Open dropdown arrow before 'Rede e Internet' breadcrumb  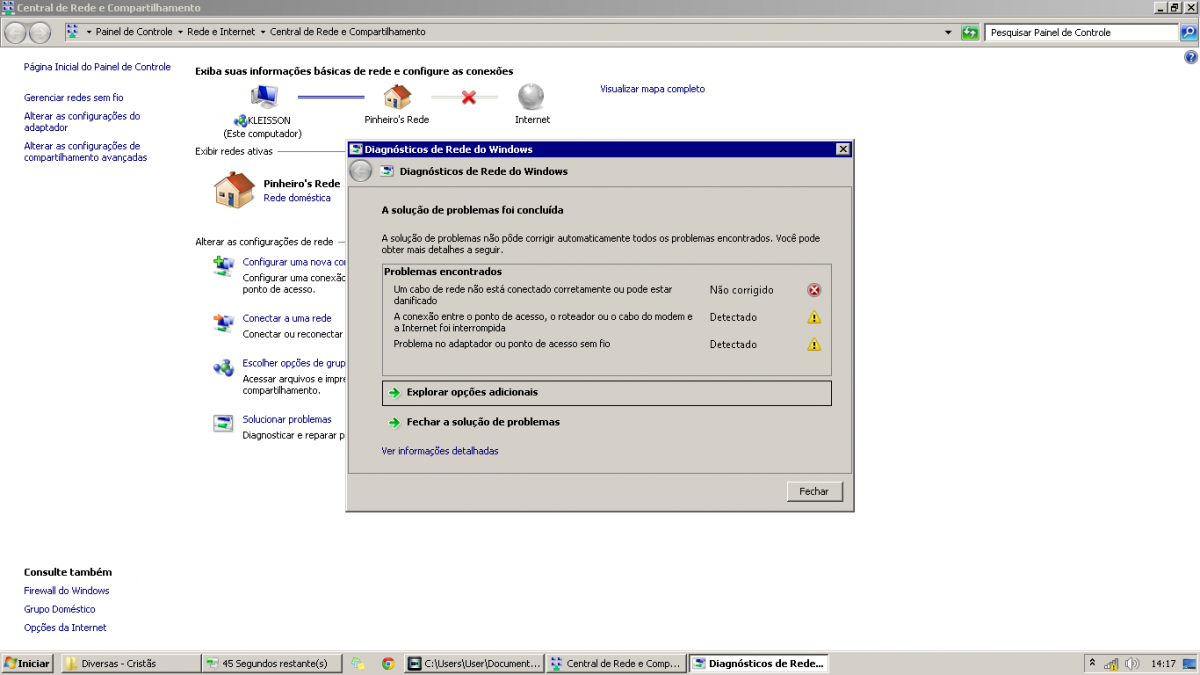[x=180, y=32]
